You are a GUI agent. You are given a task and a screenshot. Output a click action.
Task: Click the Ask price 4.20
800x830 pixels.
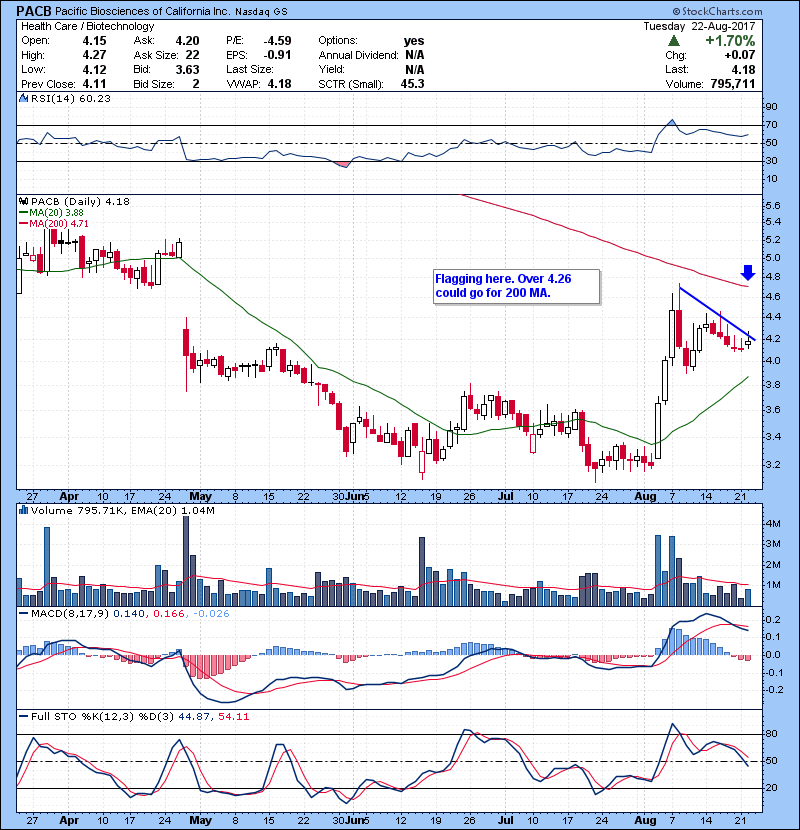tap(187, 41)
